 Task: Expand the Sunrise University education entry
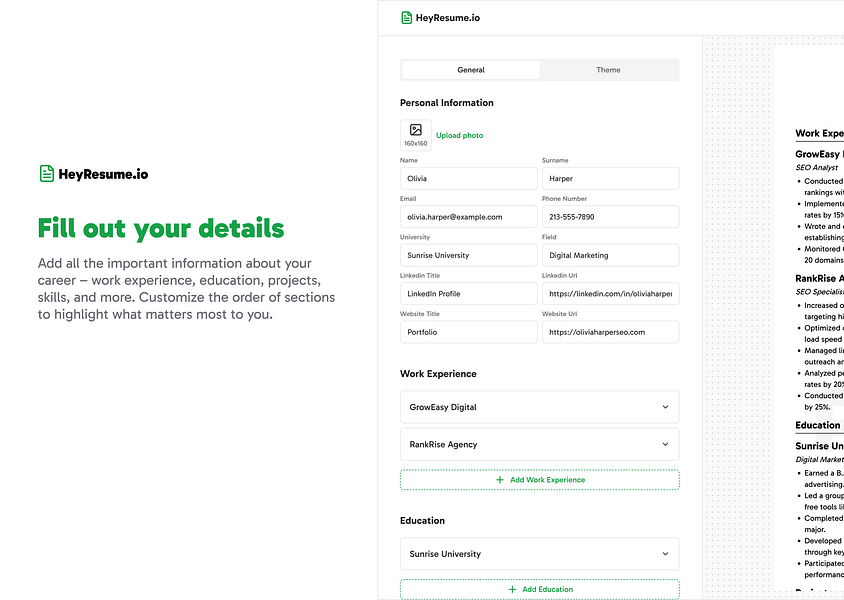pos(539,554)
